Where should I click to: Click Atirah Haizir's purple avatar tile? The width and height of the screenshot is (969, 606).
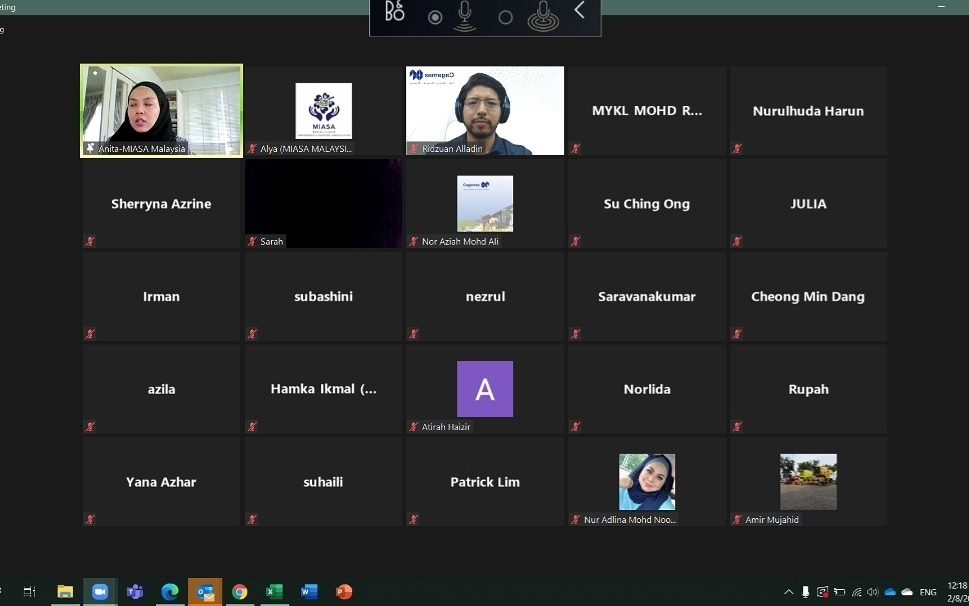tap(485, 389)
